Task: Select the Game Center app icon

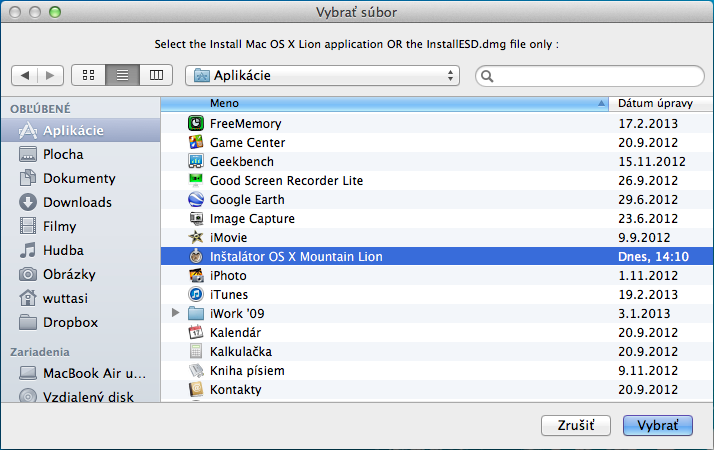Action: (x=196, y=143)
